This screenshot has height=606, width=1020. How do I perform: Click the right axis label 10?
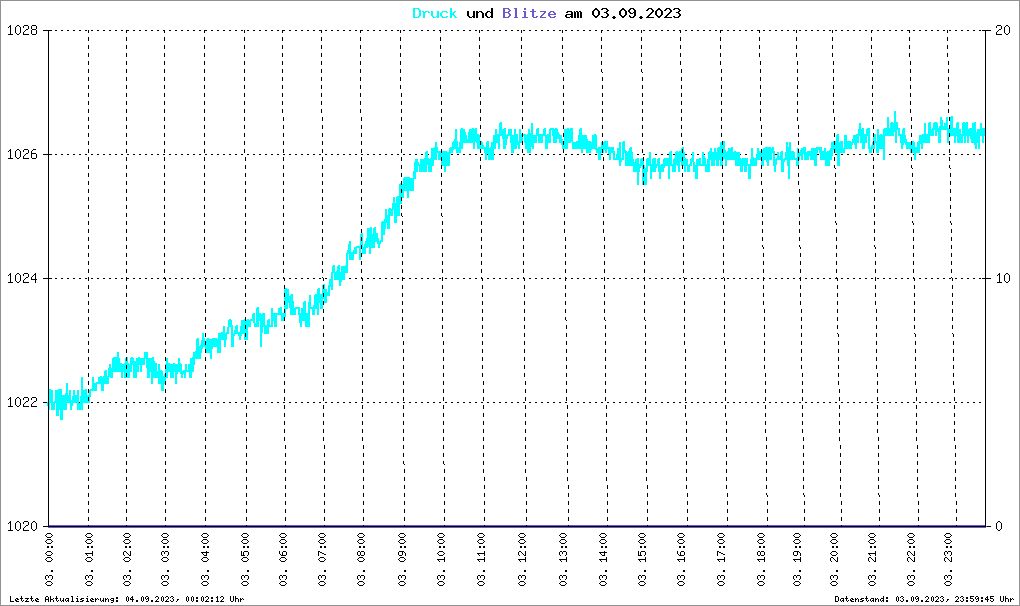click(1003, 278)
